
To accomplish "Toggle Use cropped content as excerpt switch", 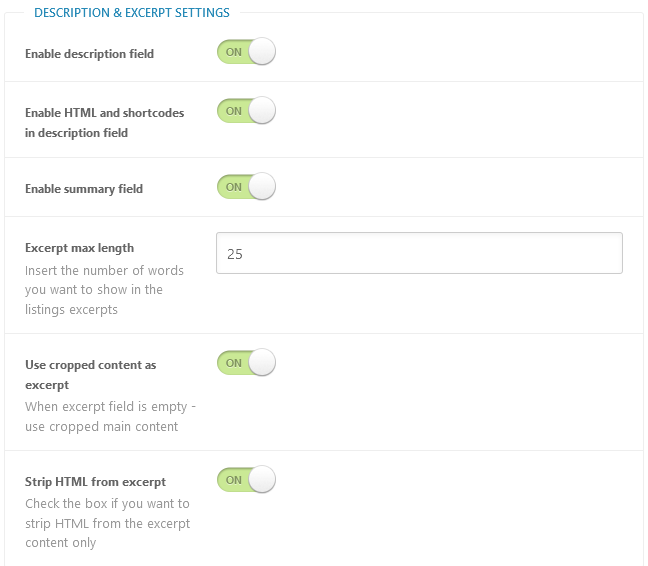I will (246, 363).
